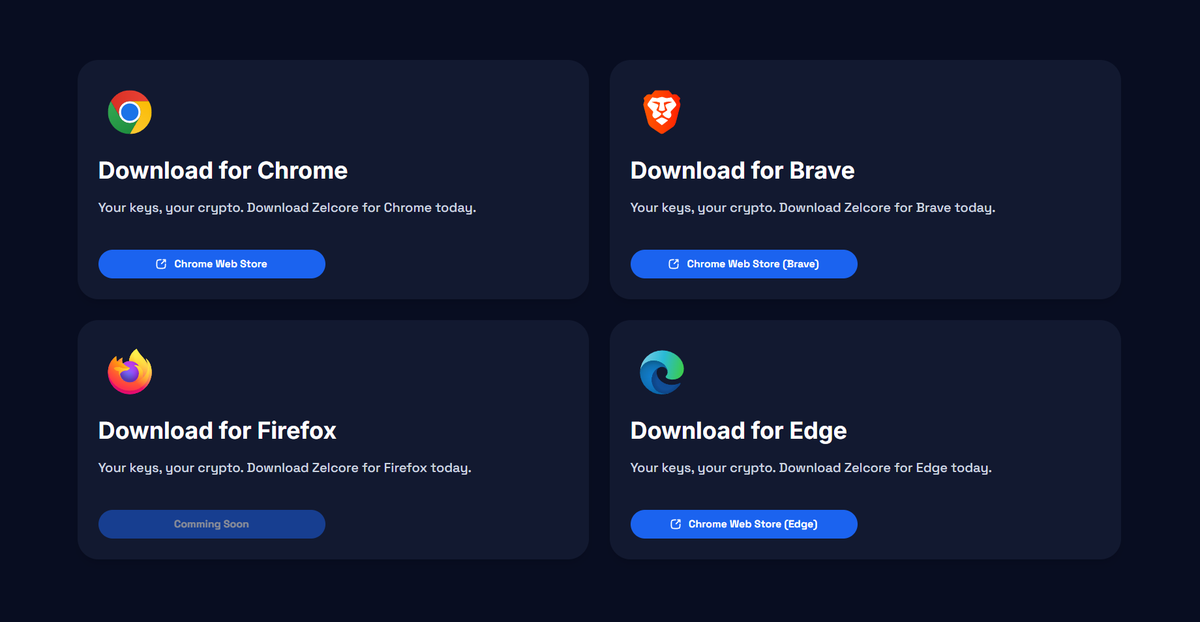The image size is (1200, 622).
Task: Click the external-link icon inside the Brave button
Action: (x=673, y=263)
